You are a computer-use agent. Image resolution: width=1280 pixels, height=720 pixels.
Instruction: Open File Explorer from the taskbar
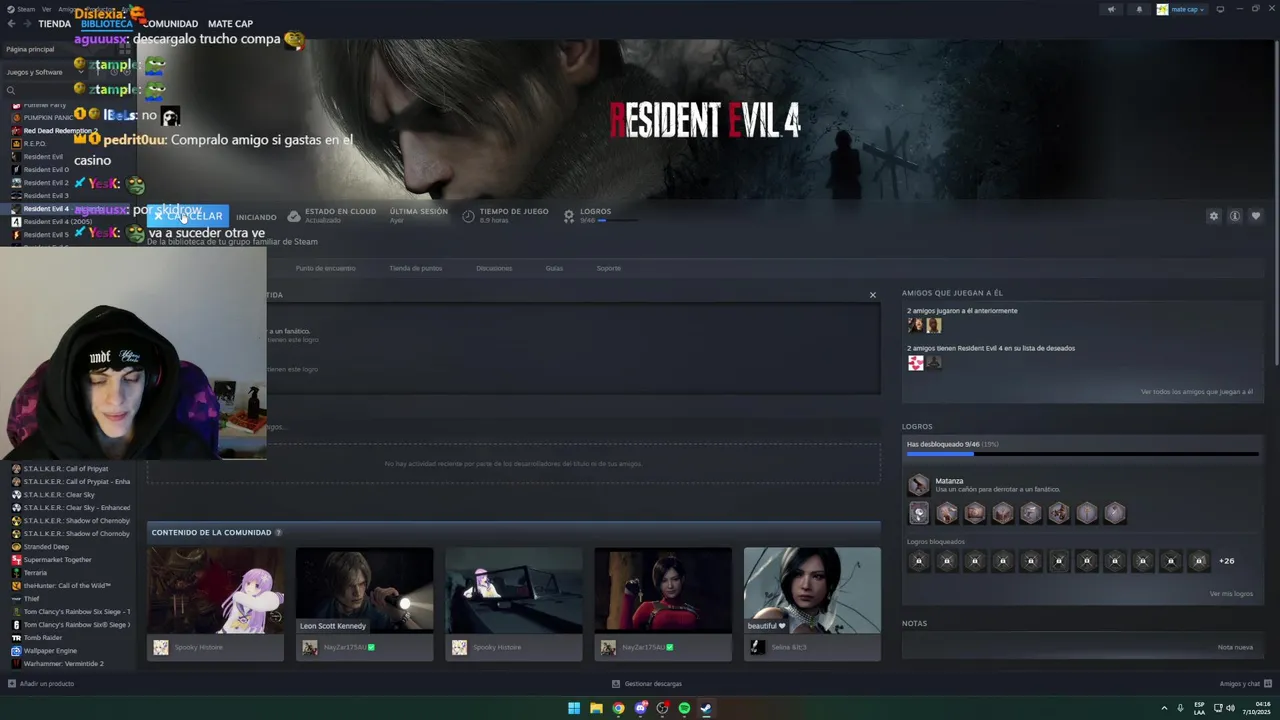point(596,708)
